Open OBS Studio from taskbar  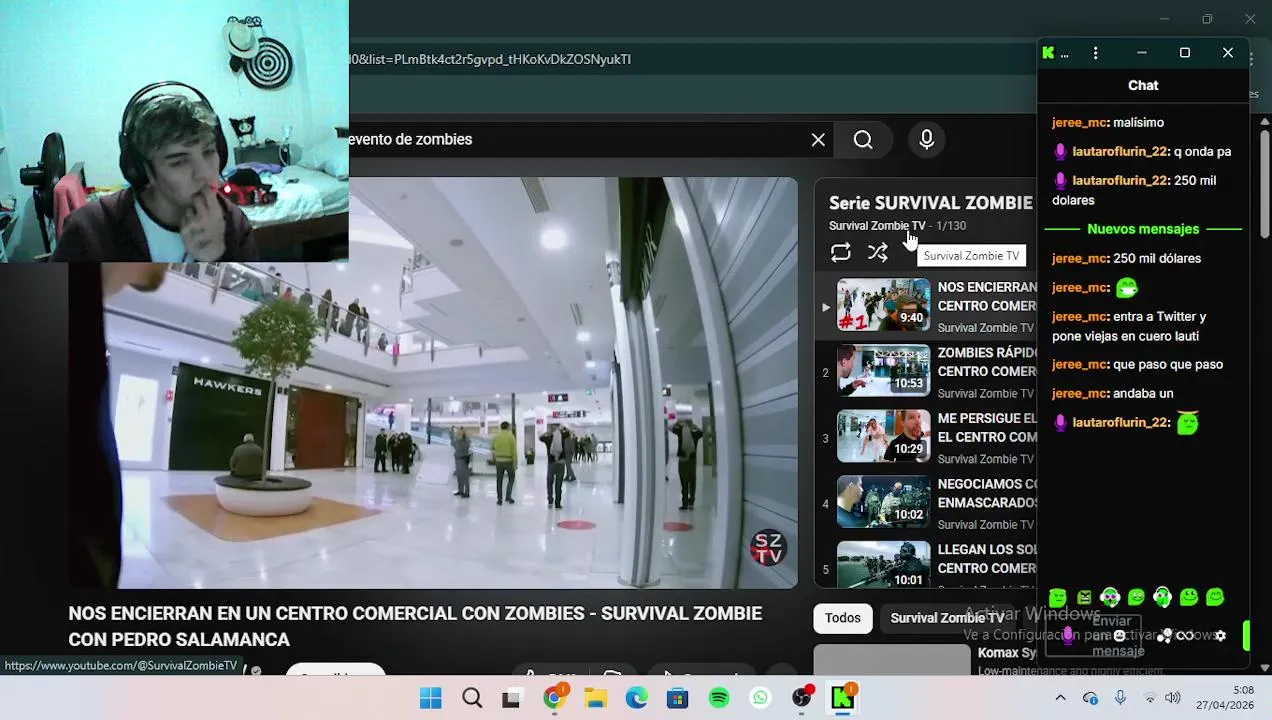pyautogui.click(x=801, y=698)
